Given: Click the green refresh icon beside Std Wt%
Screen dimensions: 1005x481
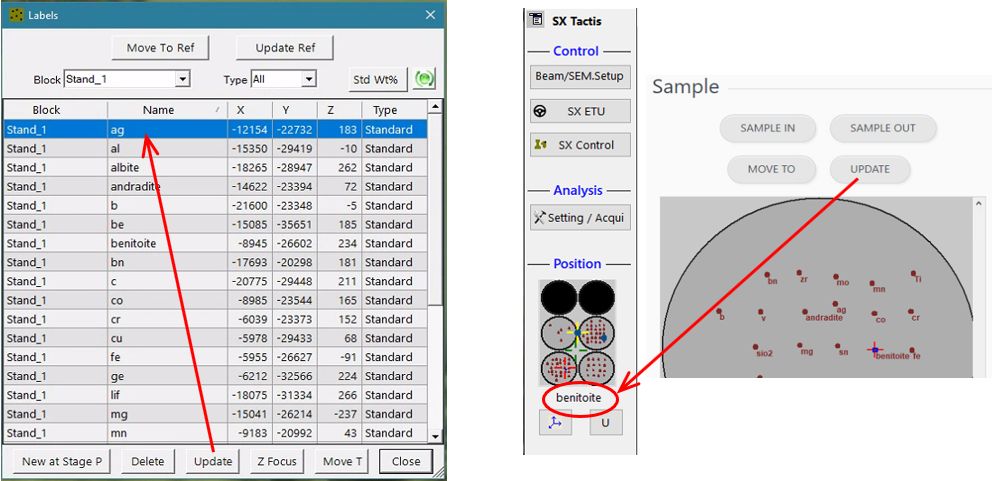Looking at the screenshot, I should [426, 79].
